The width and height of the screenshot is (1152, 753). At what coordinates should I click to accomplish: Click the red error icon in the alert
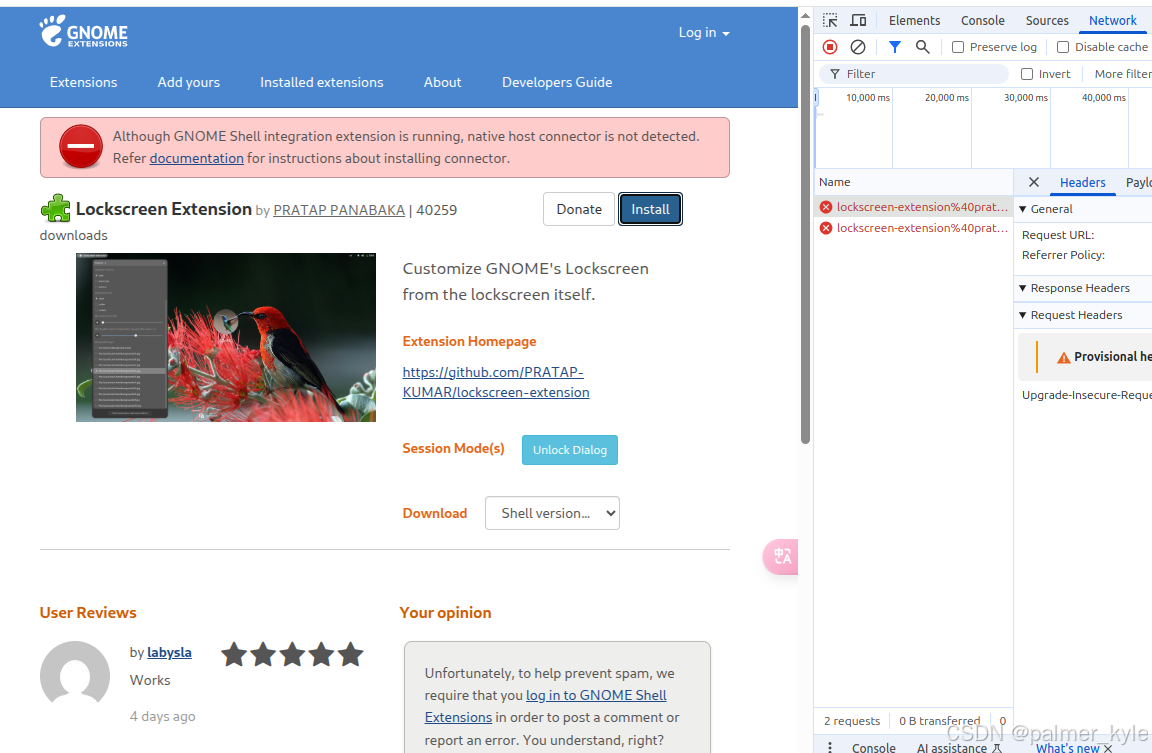pos(81,146)
